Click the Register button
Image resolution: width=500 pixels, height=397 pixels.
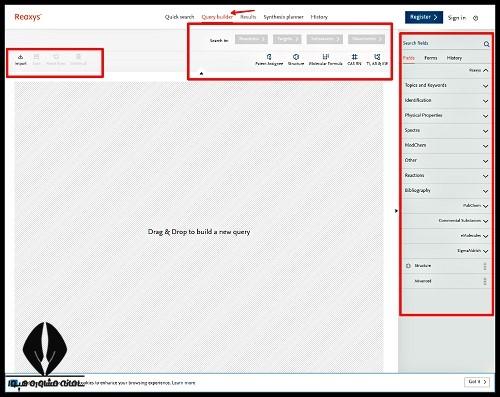click(x=424, y=17)
